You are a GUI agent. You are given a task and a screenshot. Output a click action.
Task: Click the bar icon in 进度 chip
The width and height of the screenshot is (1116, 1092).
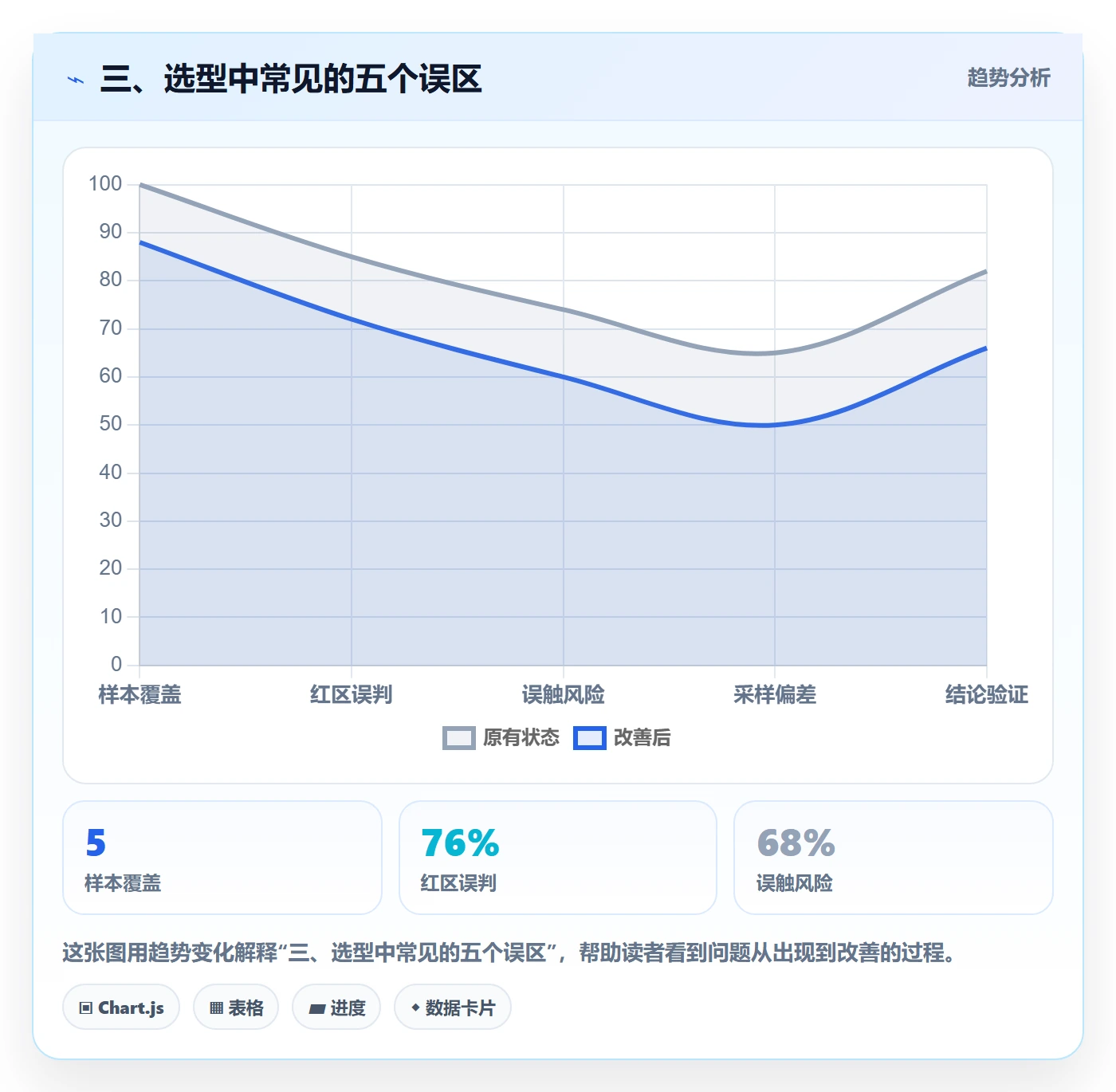coord(317,1009)
